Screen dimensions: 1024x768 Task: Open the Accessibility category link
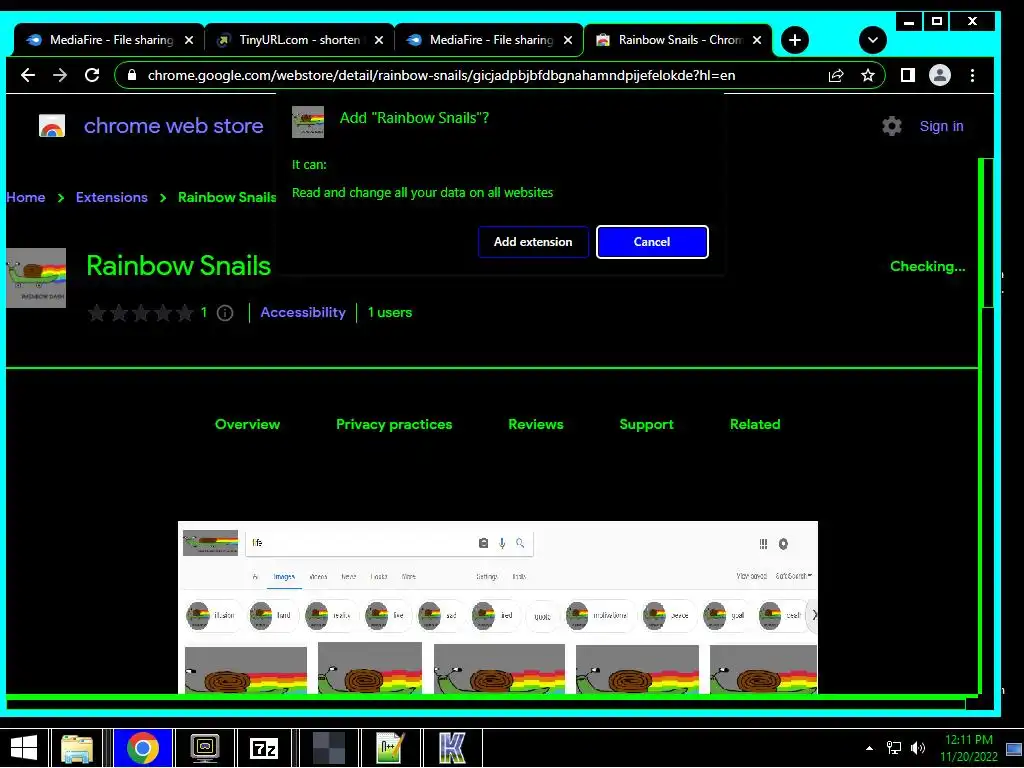pyautogui.click(x=303, y=312)
